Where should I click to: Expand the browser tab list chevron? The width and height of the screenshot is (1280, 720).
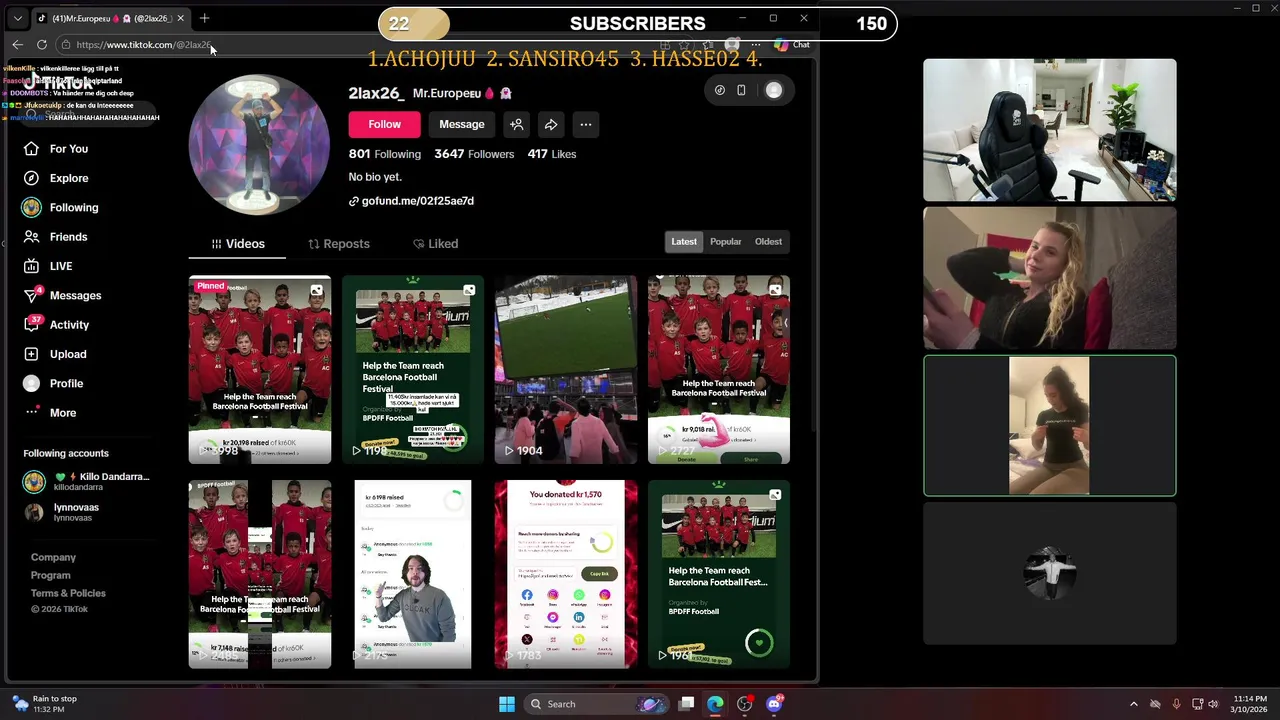(x=17, y=18)
